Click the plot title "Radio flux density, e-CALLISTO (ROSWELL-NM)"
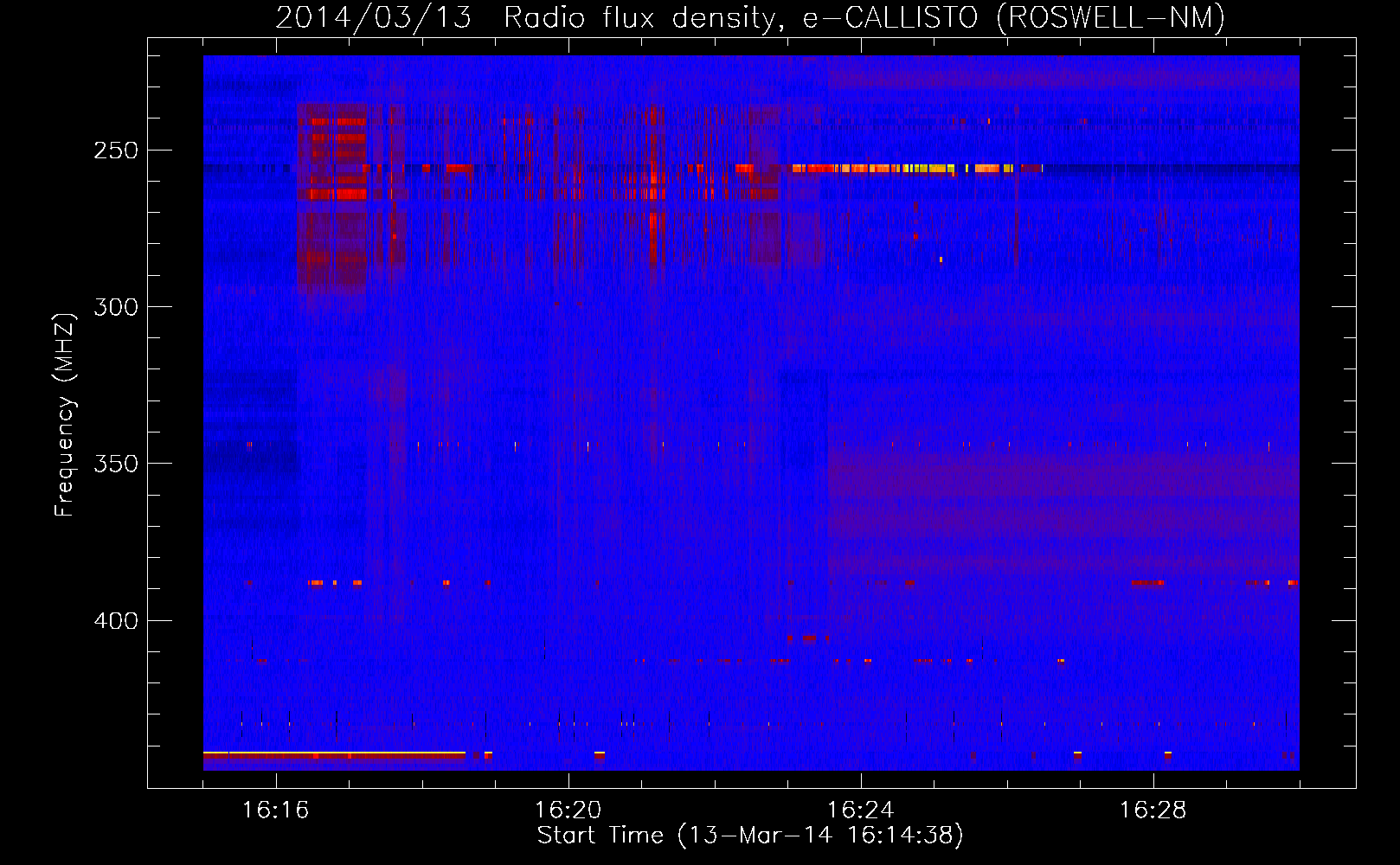The height and width of the screenshot is (865, 1400). pos(864,17)
